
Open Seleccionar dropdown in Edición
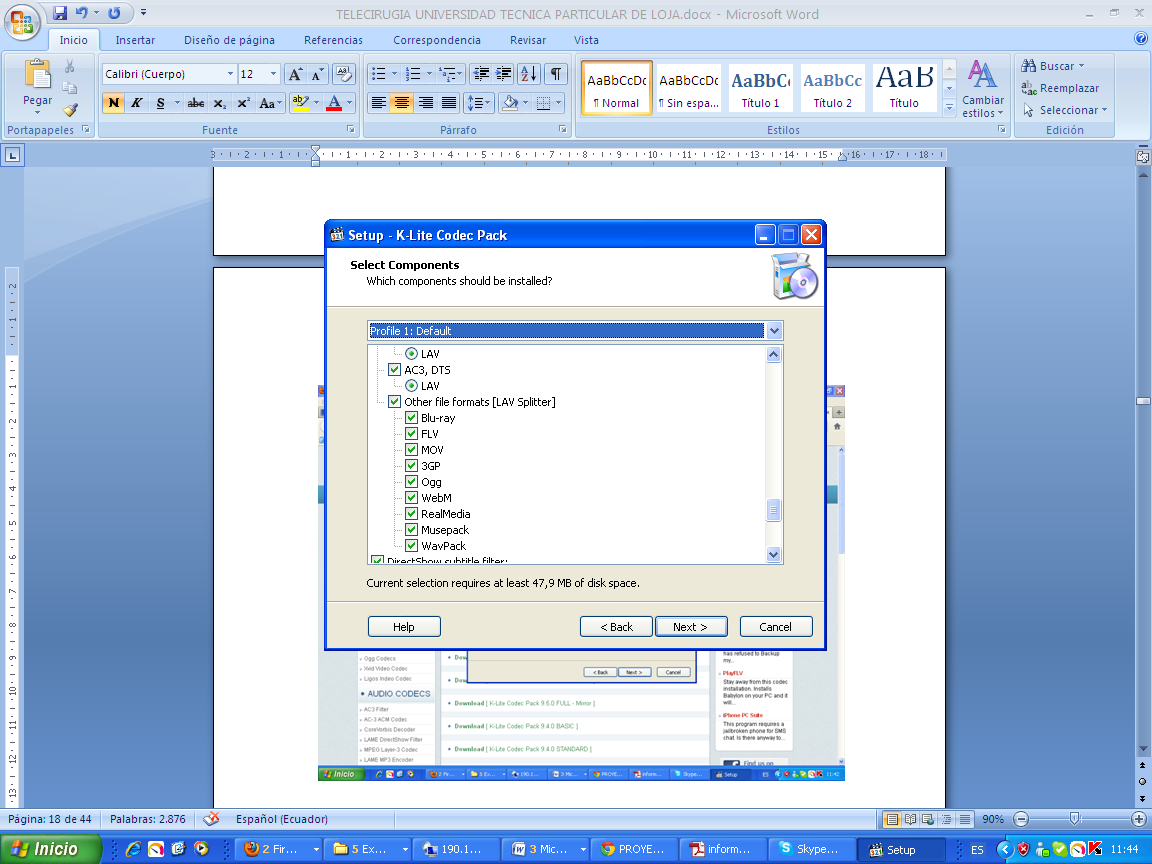coord(1065,110)
